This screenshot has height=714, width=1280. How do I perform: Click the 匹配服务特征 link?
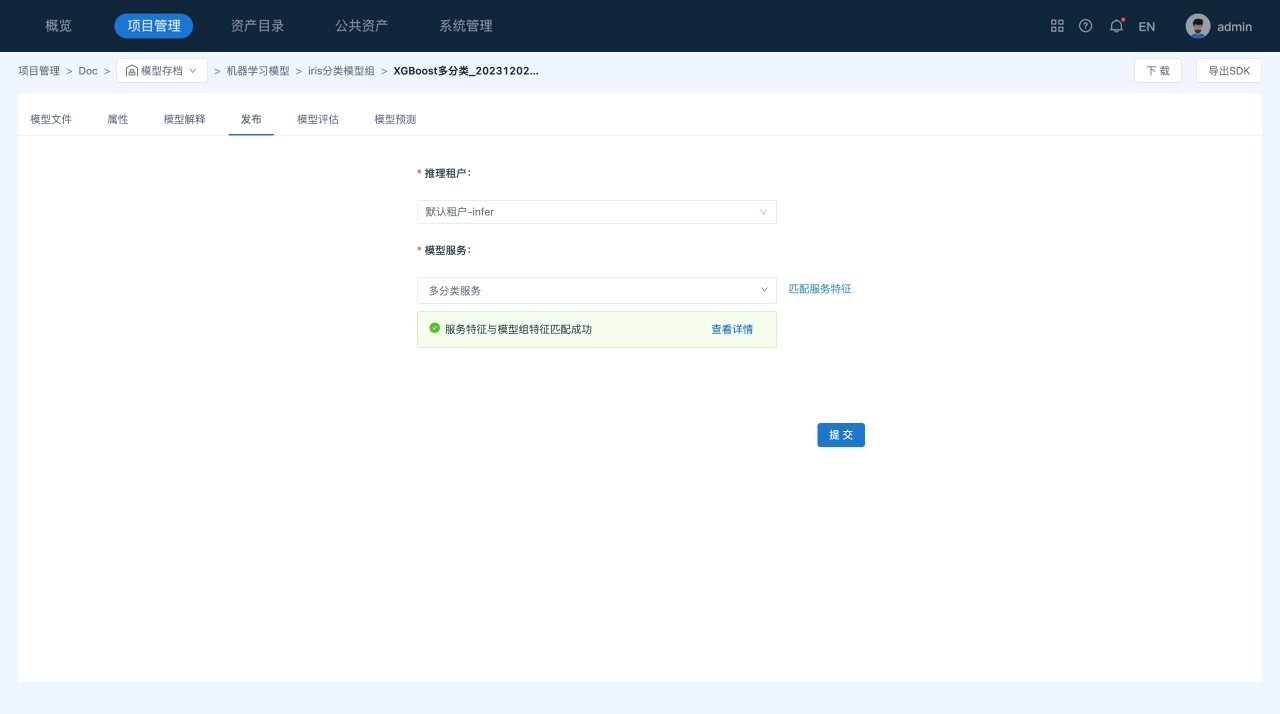[819, 289]
